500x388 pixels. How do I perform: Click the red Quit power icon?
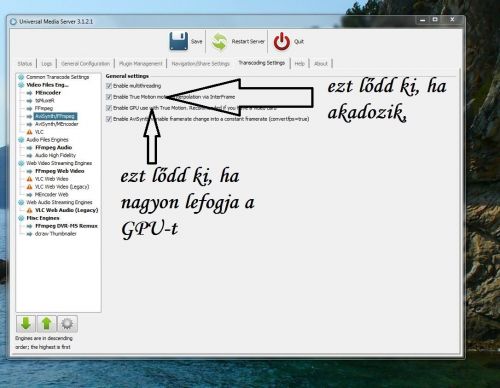pos(282,41)
